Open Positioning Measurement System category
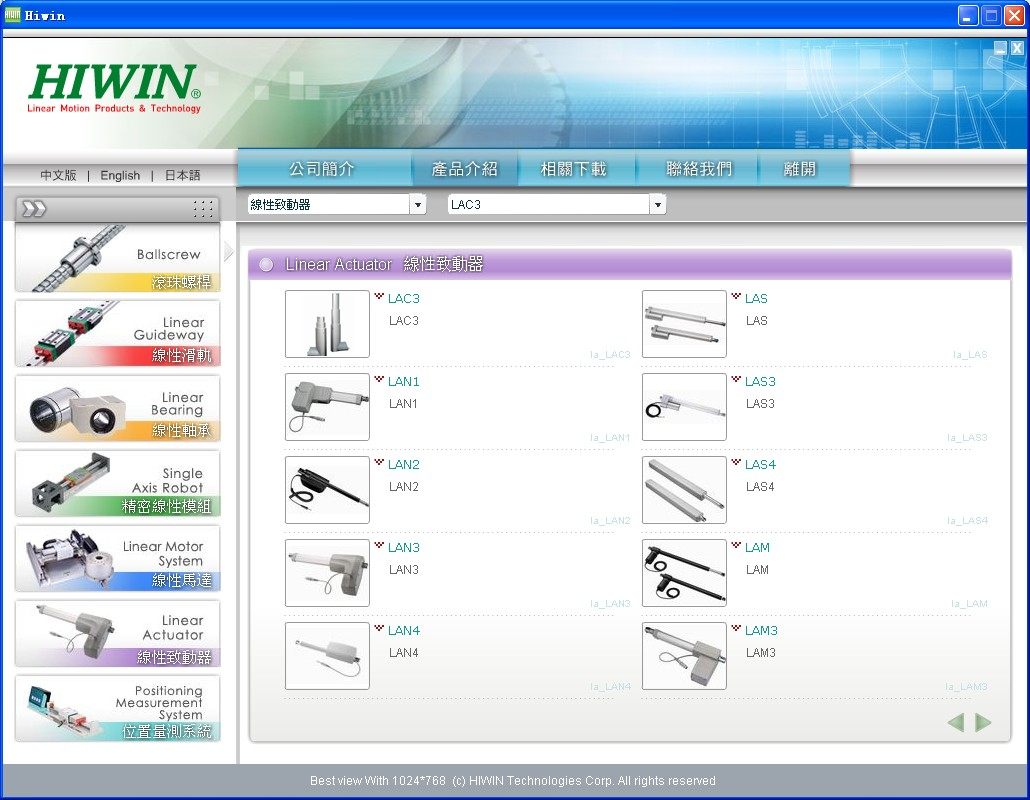The height and width of the screenshot is (800, 1030). tap(118, 709)
